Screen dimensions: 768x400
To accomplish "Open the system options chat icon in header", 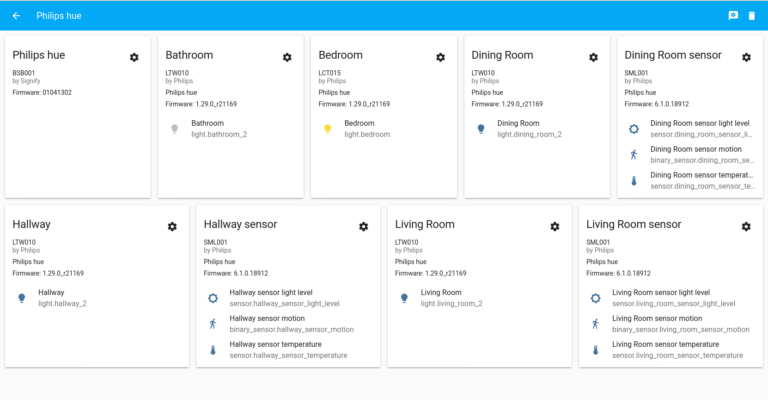I will tap(733, 16).
